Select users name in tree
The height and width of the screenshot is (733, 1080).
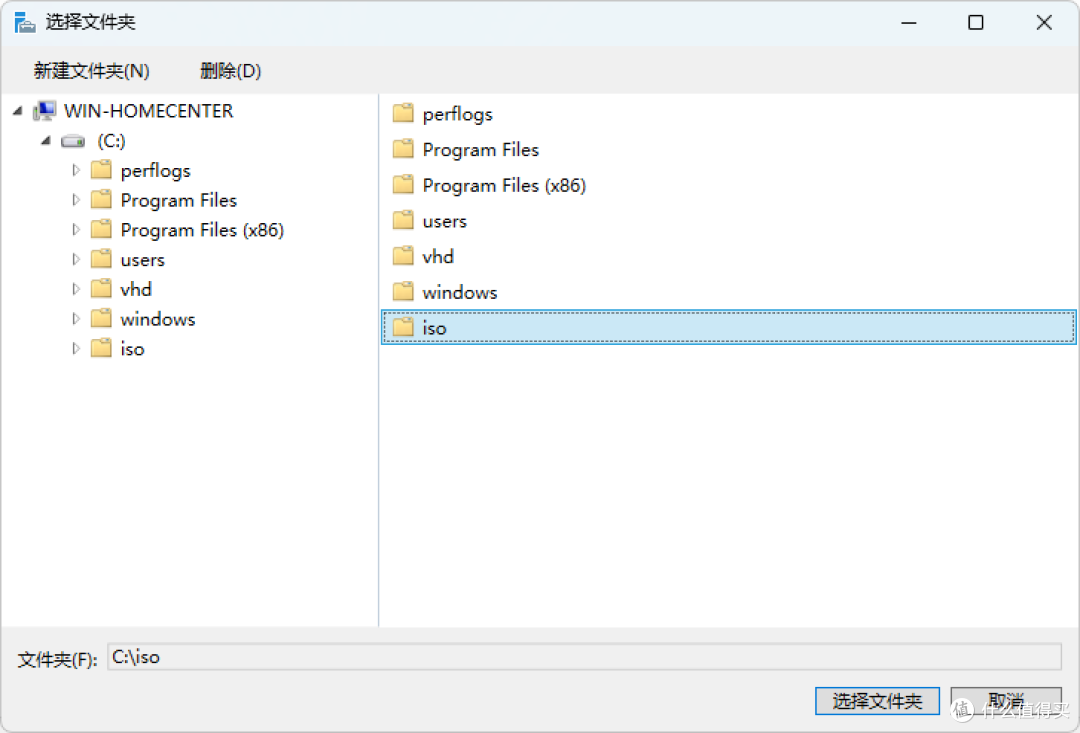(143, 260)
